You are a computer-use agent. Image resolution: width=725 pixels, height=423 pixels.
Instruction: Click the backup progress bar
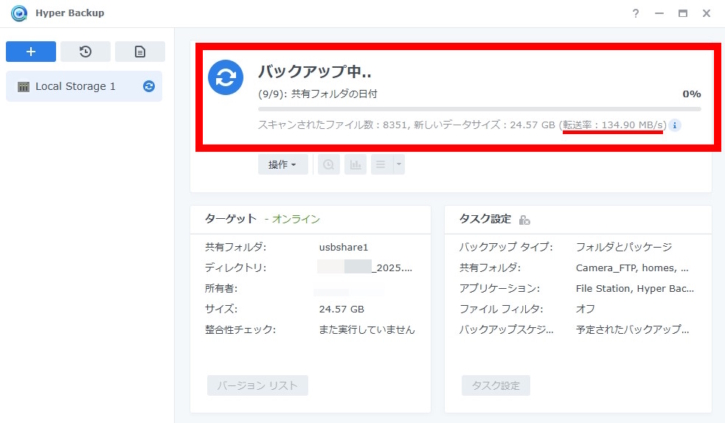(479, 109)
